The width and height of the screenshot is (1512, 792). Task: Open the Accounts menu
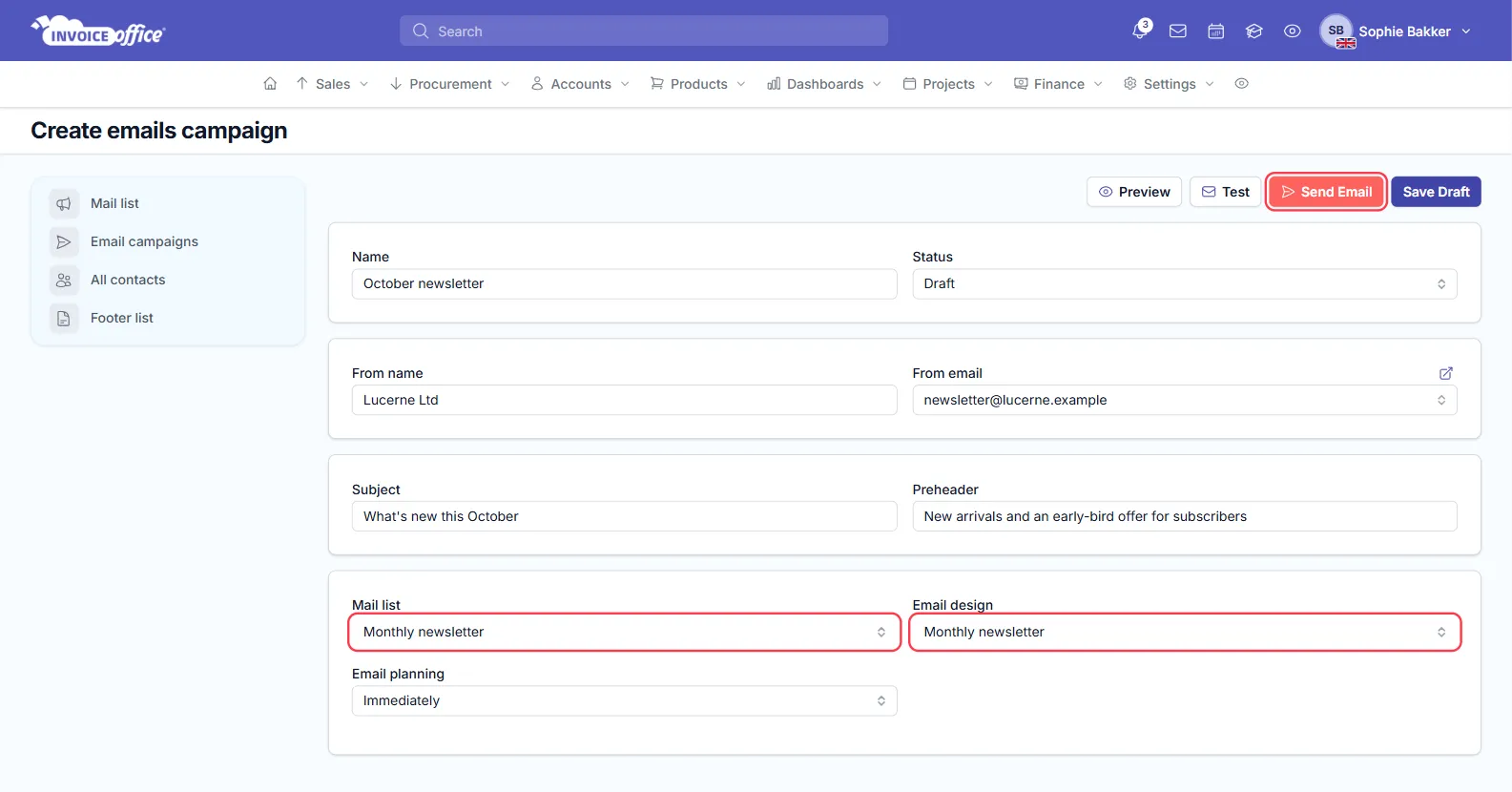coord(580,84)
